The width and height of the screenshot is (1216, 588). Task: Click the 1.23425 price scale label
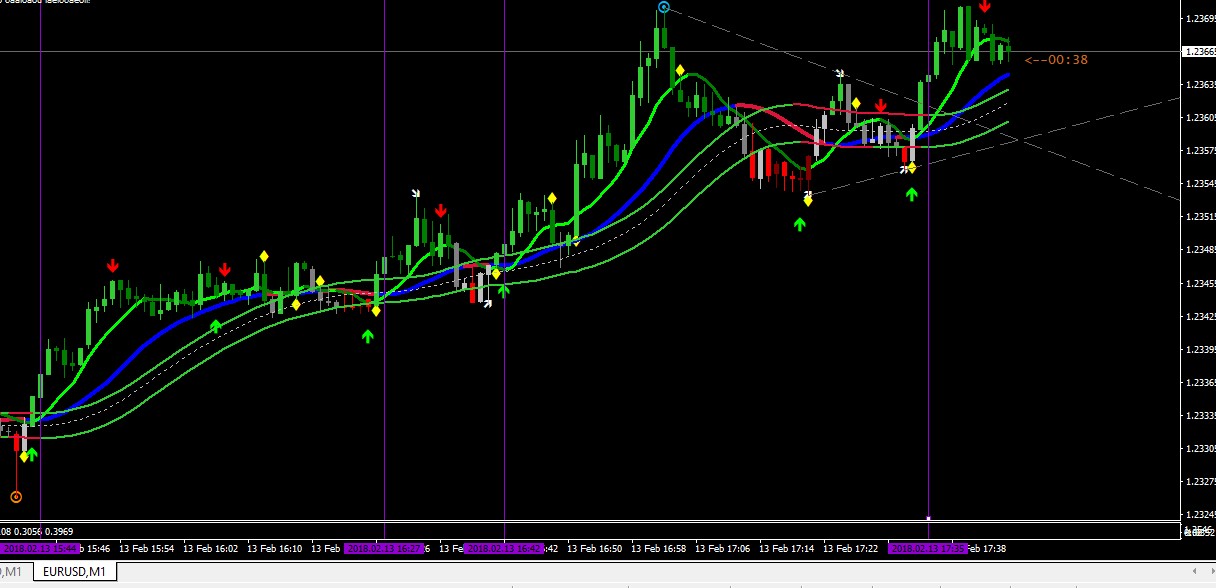(x=1199, y=316)
